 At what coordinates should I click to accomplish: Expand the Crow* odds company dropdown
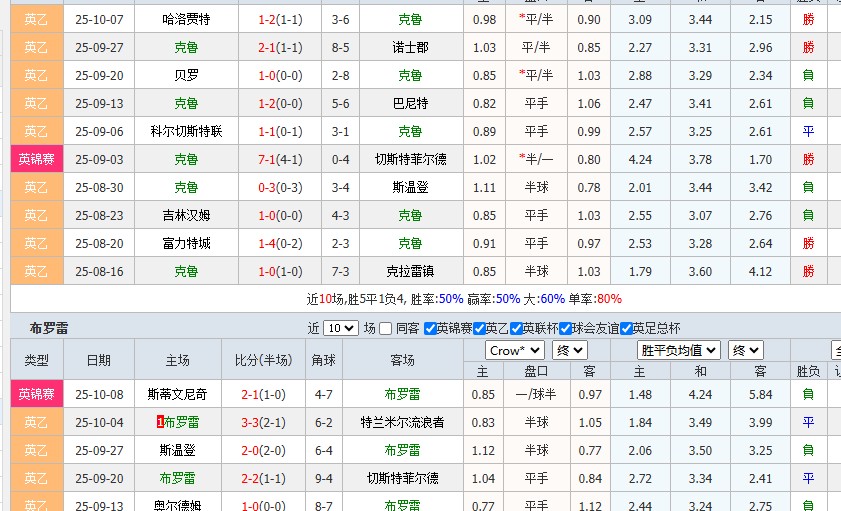pyautogui.click(x=515, y=350)
